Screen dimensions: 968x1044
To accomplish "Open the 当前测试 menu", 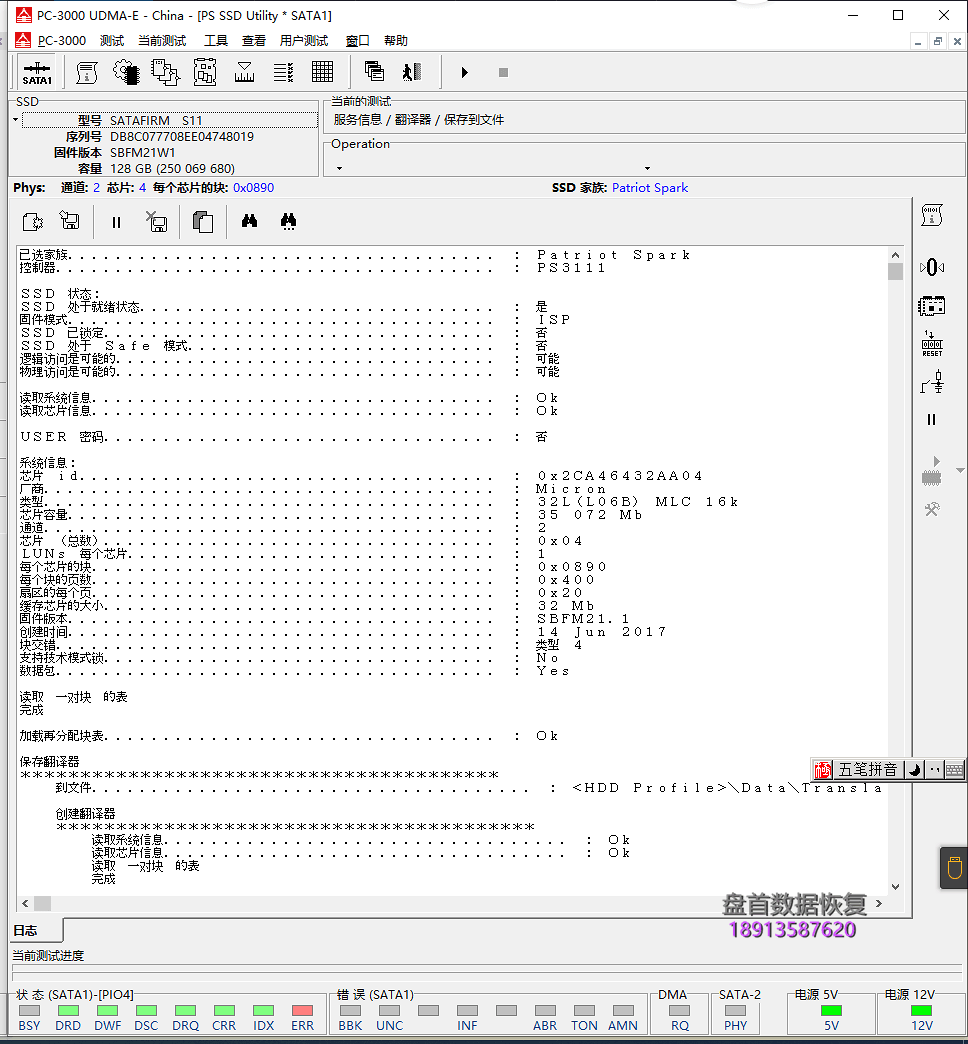I will click(x=162, y=41).
